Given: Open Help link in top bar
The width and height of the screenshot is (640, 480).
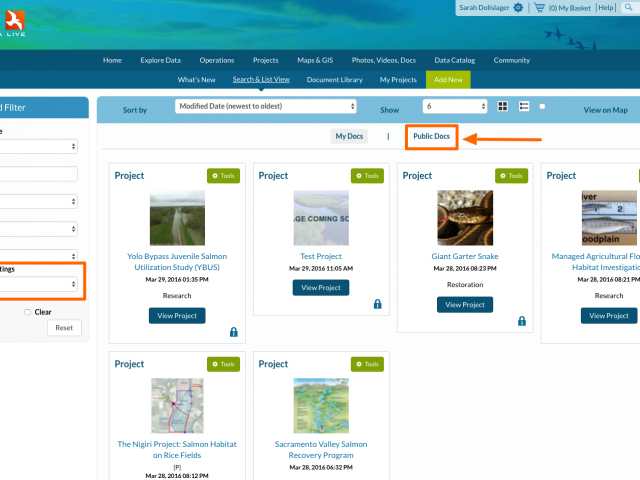Looking at the screenshot, I should (x=606, y=8).
